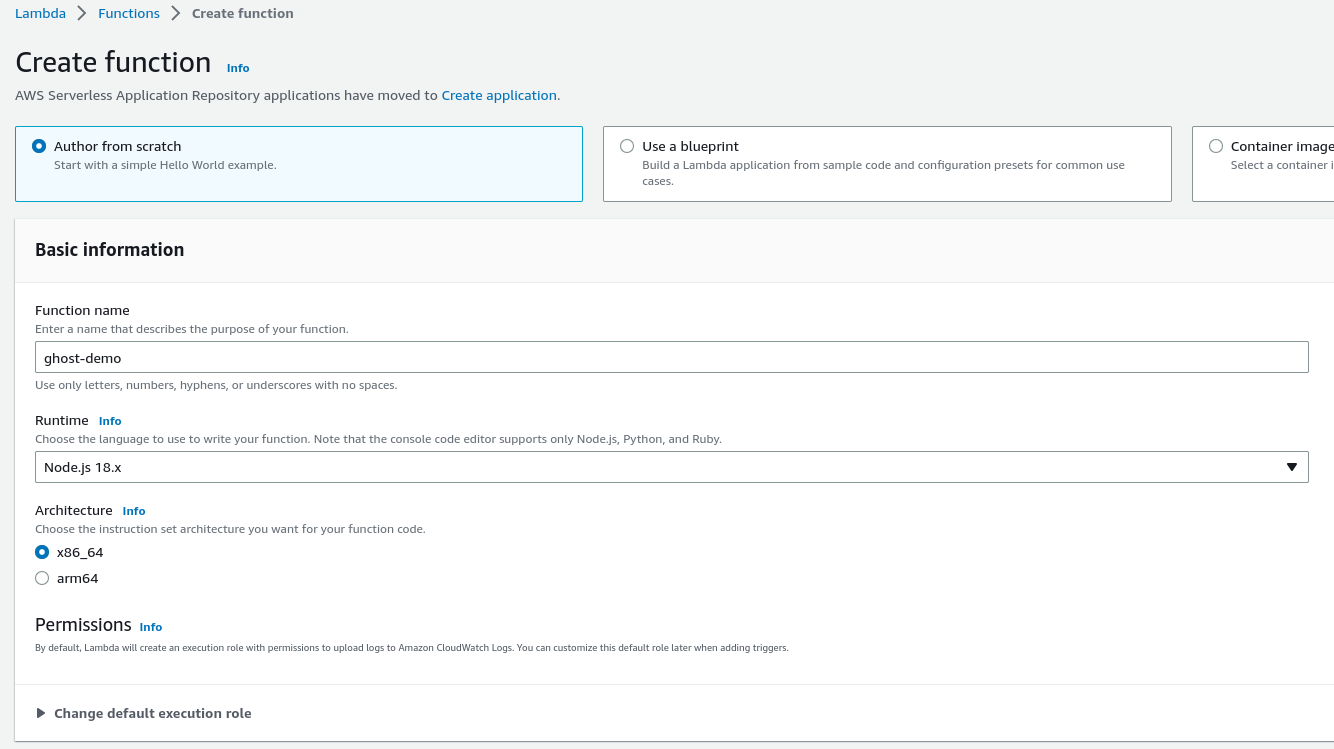The height and width of the screenshot is (749, 1334).
Task: Open Info link next to Runtime
Action: tap(110, 421)
